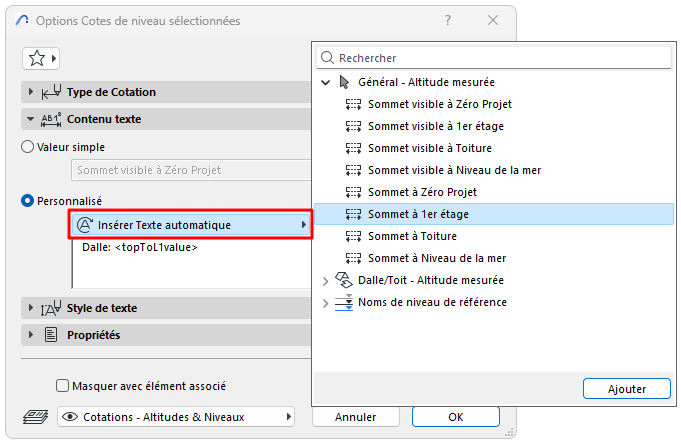Collapse the Général - Altitude mesurée group
This screenshot has height=444, width=681.
tap(325, 82)
